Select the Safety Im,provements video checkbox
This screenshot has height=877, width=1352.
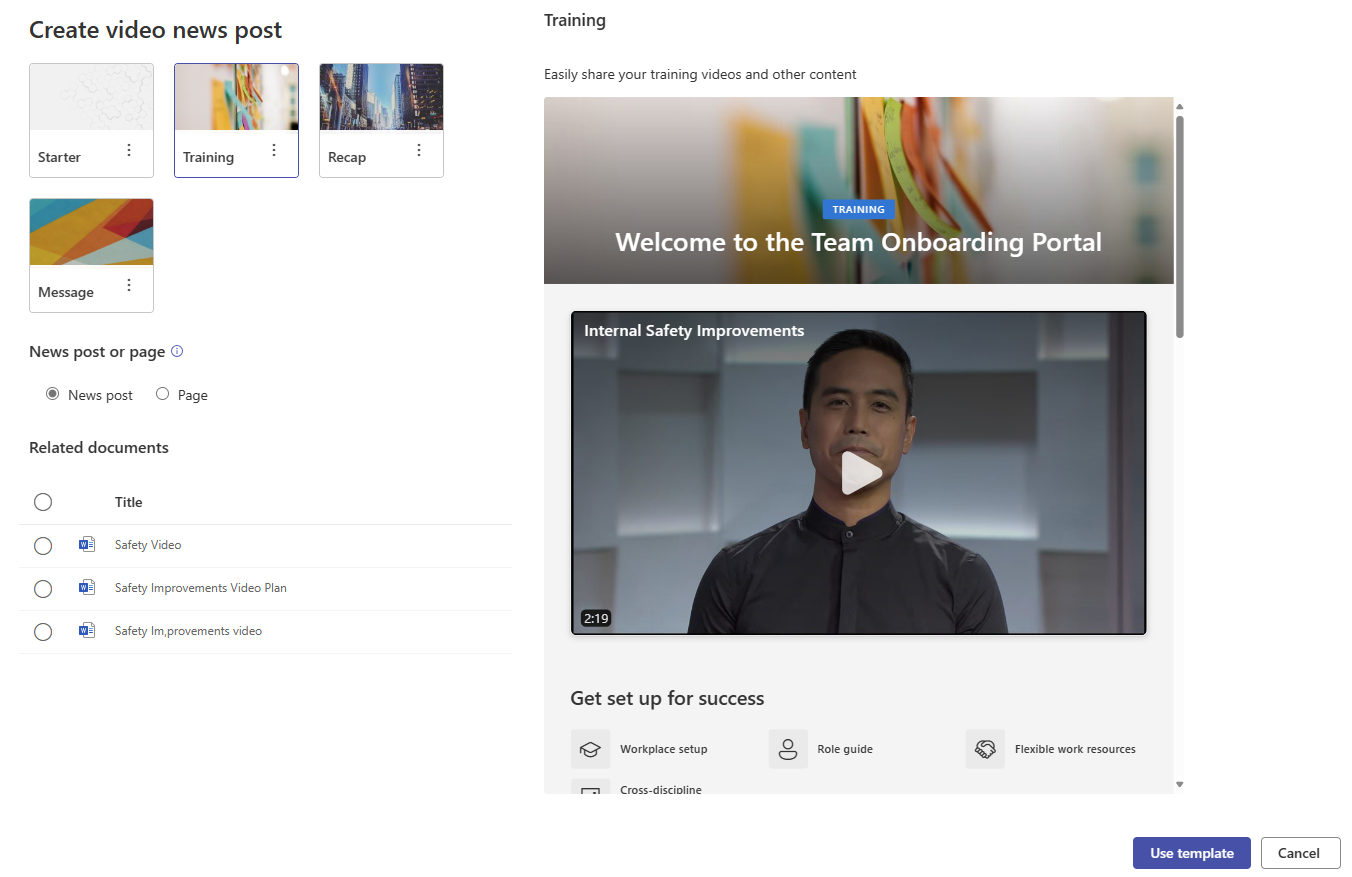point(43,632)
